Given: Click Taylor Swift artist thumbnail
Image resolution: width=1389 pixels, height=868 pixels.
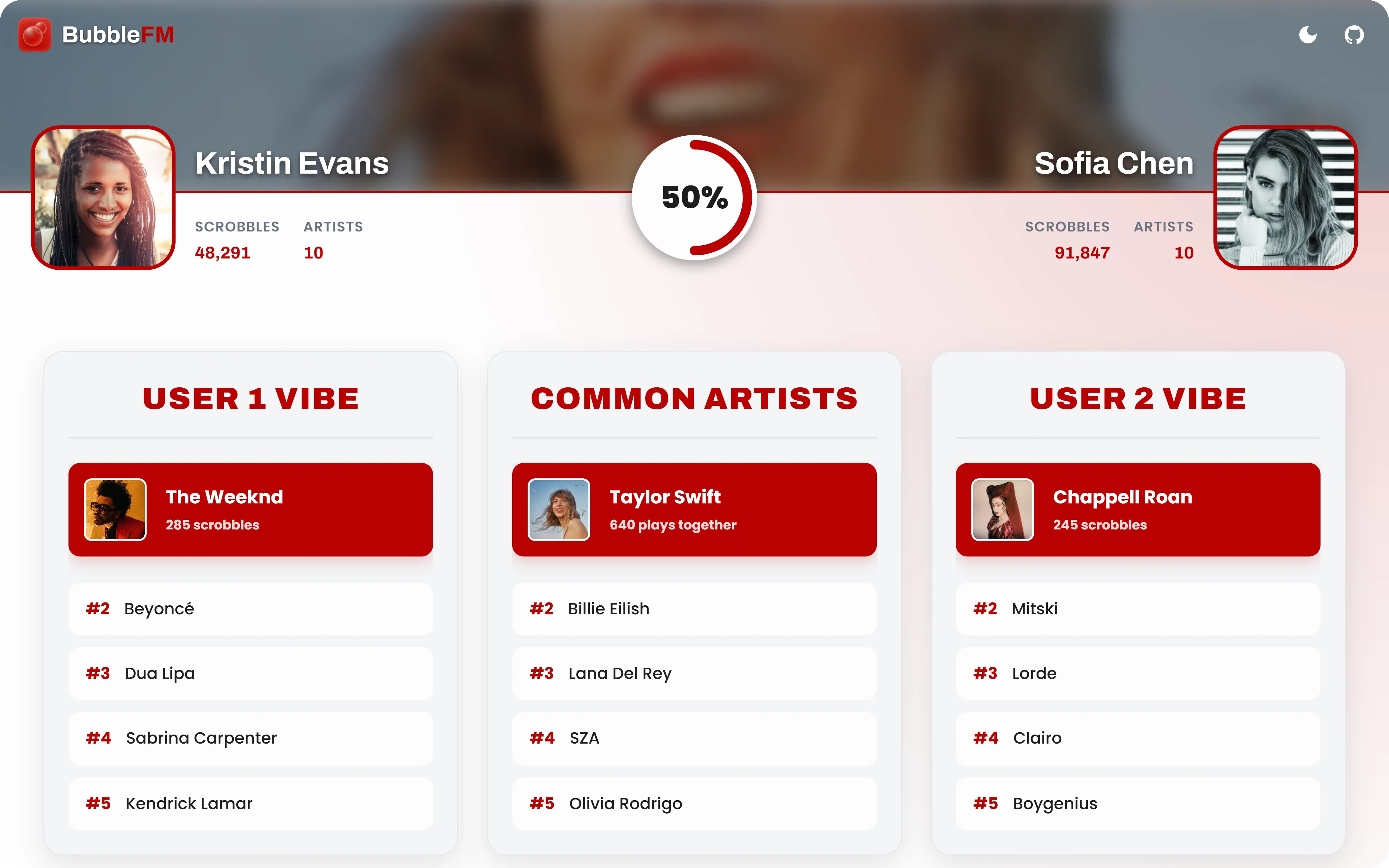Looking at the screenshot, I should click(x=559, y=510).
